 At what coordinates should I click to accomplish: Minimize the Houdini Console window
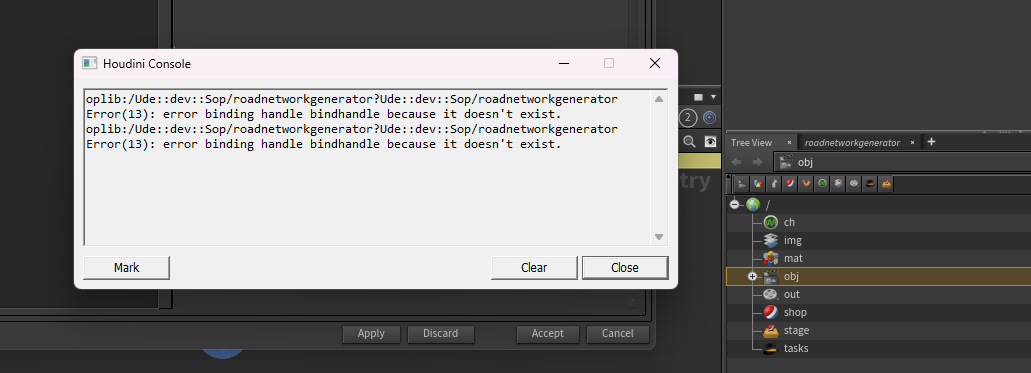pyautogui.click(x=564, y=63)
